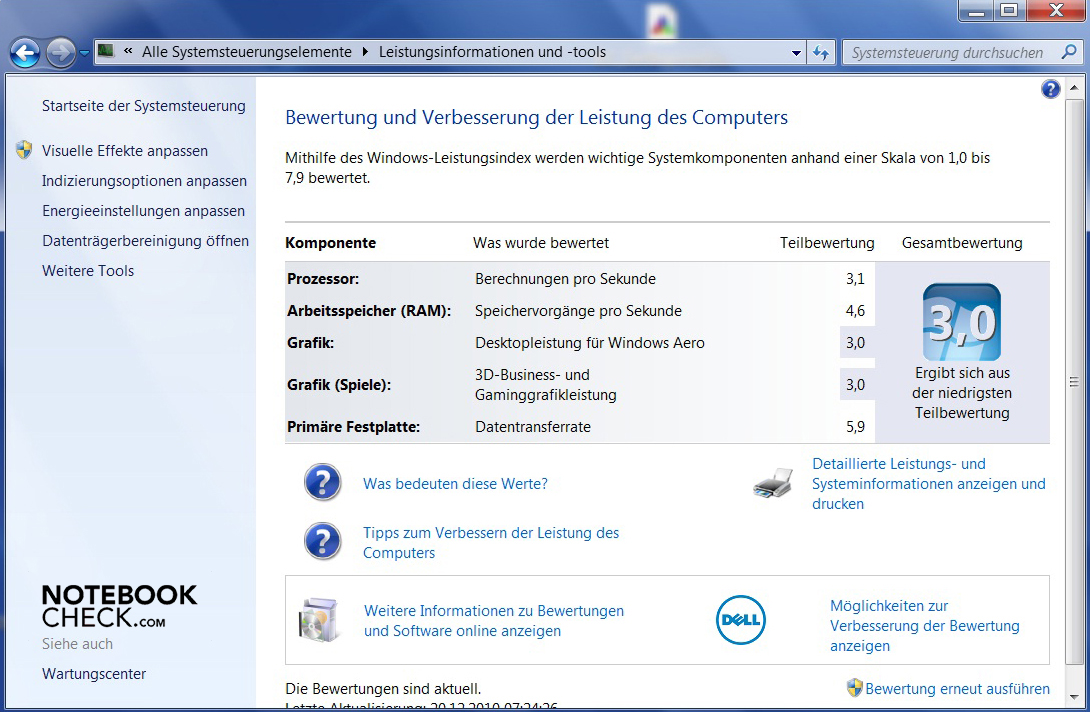Open 'Visuelle Effekte anpassen' link

pyautogui.click(x=125, y=151)
